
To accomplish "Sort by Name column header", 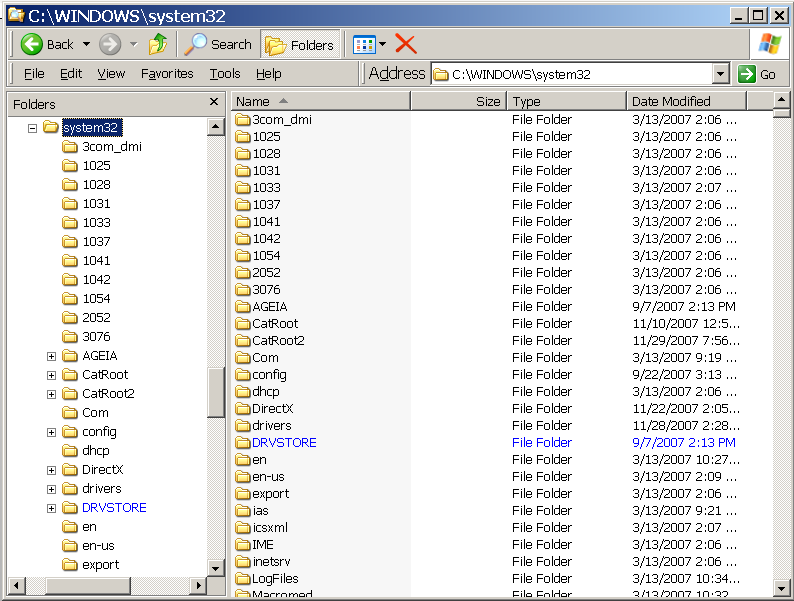I will pos(321,101).
